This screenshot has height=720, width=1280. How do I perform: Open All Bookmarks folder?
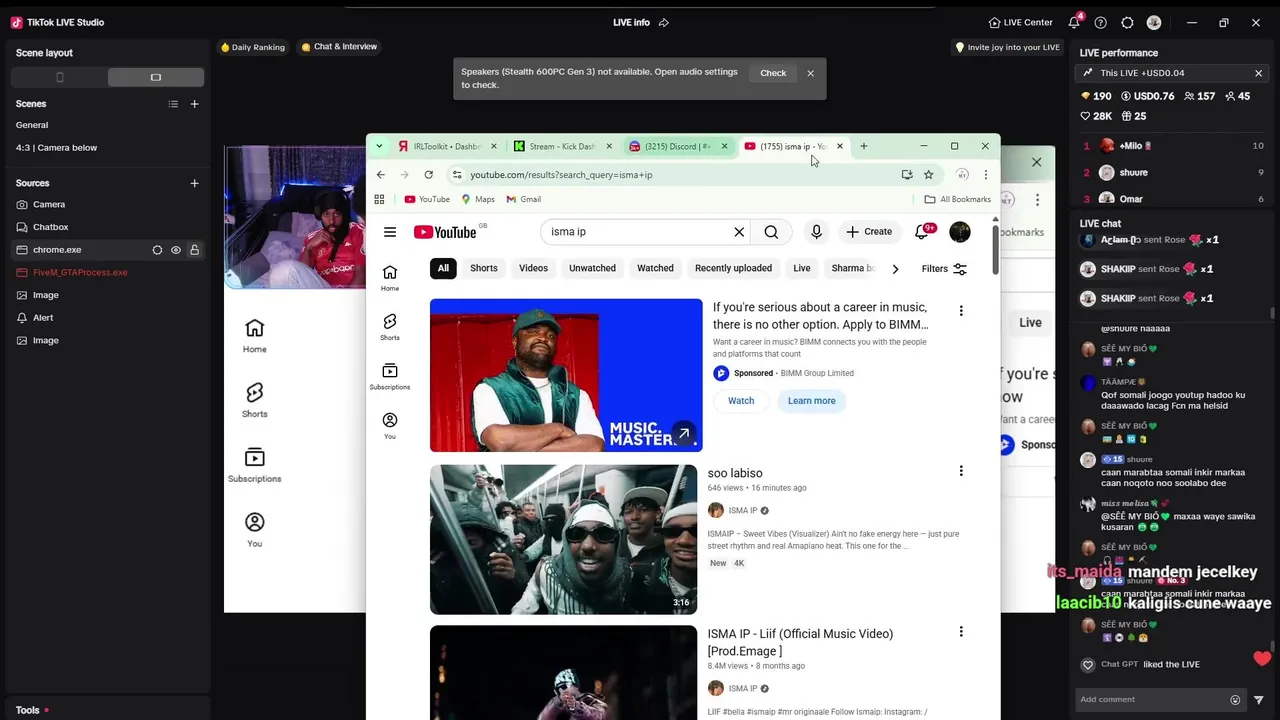click(957, 199)
